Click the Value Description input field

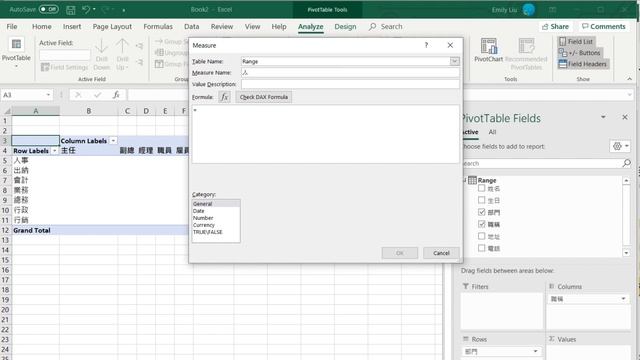350,84
